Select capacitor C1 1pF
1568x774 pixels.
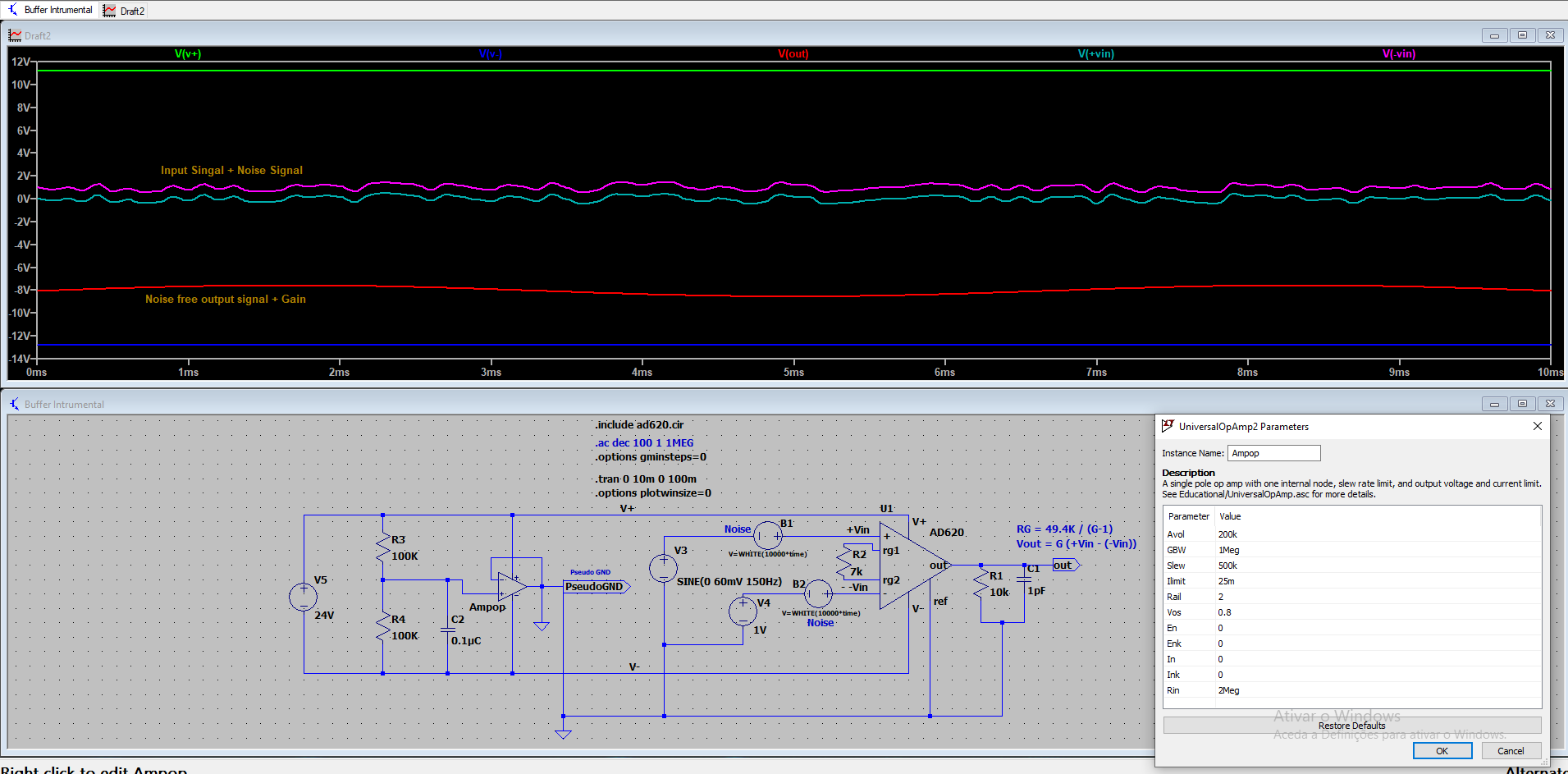pos(1024,579)
